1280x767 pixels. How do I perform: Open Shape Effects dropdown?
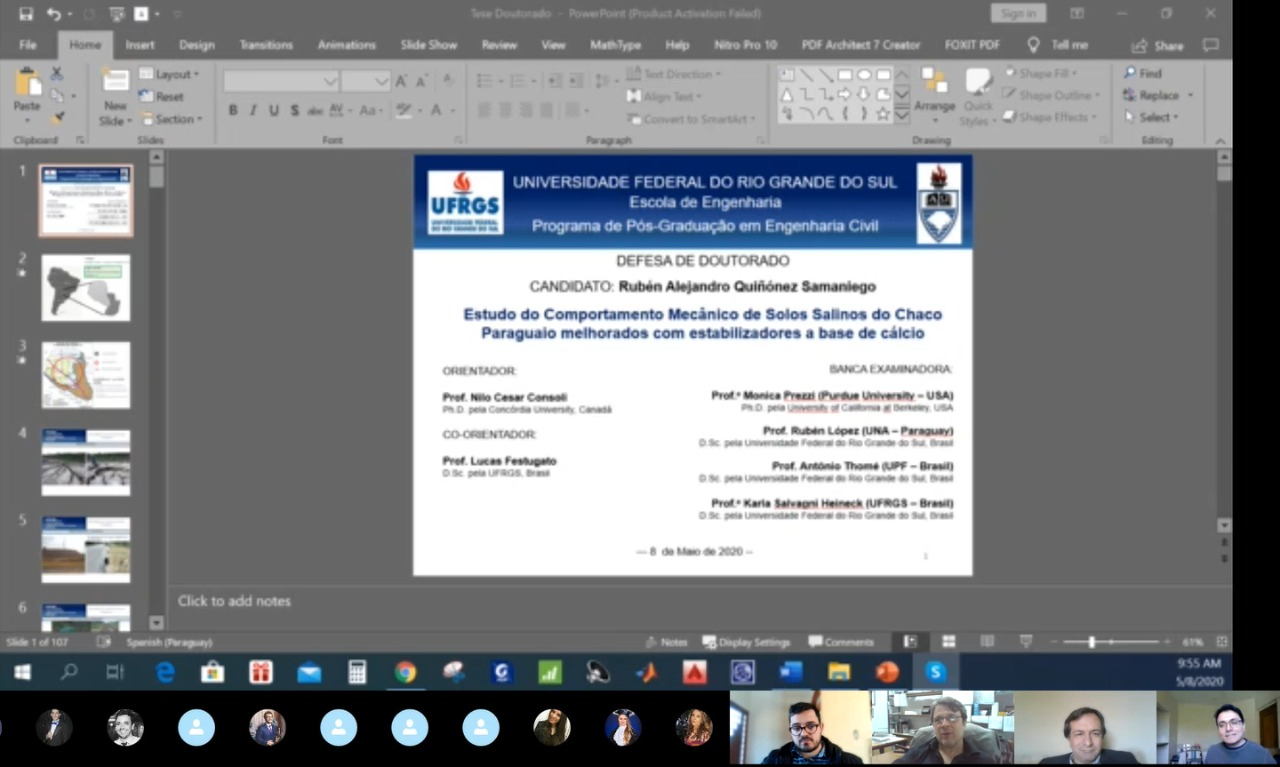1051,117
